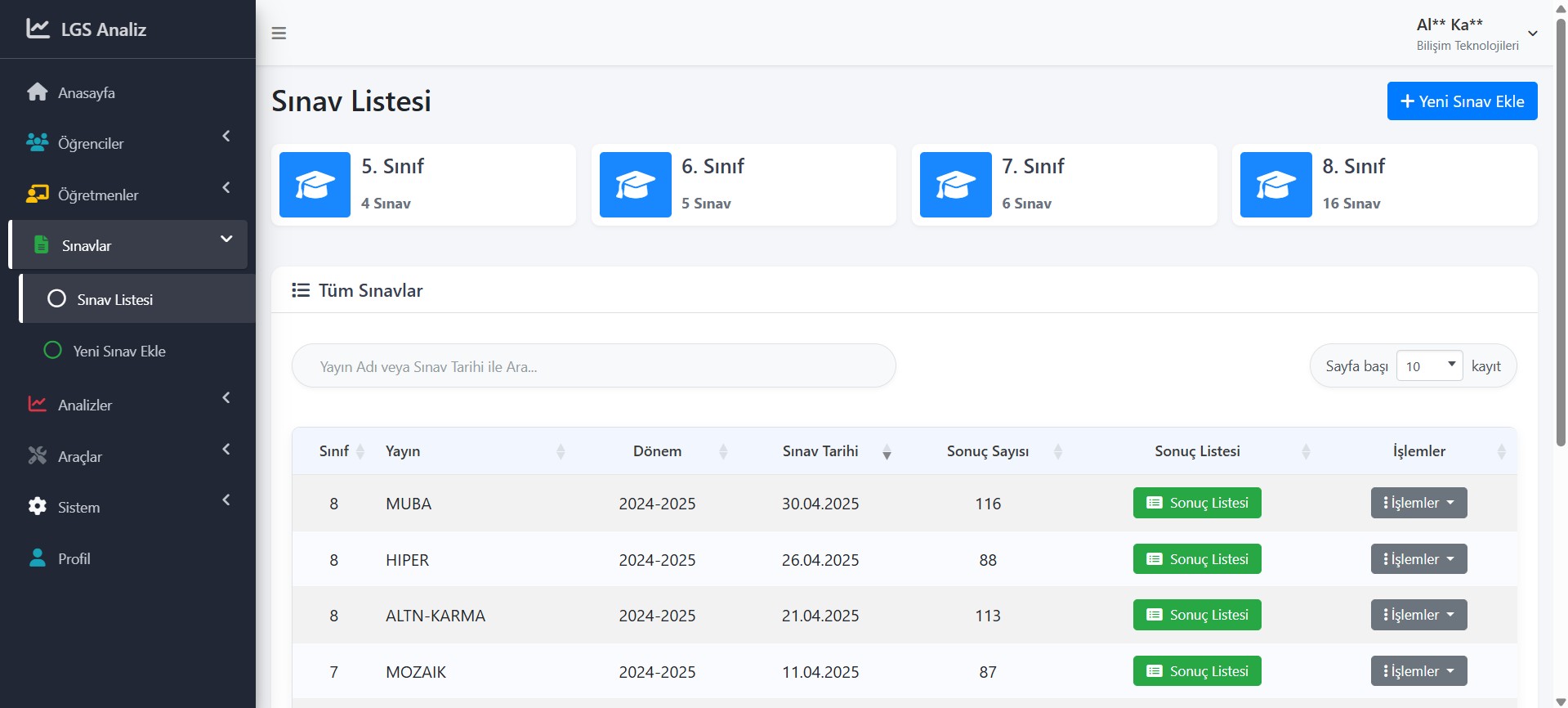Image resolution: width=1568 pixels, height=708 pixels.
Task: Focus the exam search input field
Action: click(593, 366)
